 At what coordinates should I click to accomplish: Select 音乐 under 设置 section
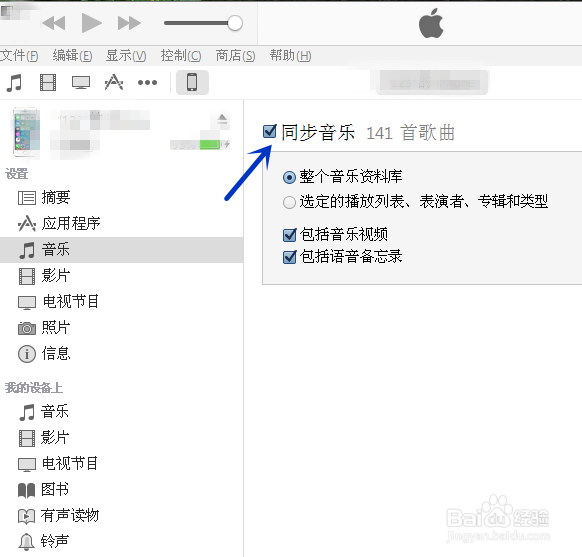point(121,250)
